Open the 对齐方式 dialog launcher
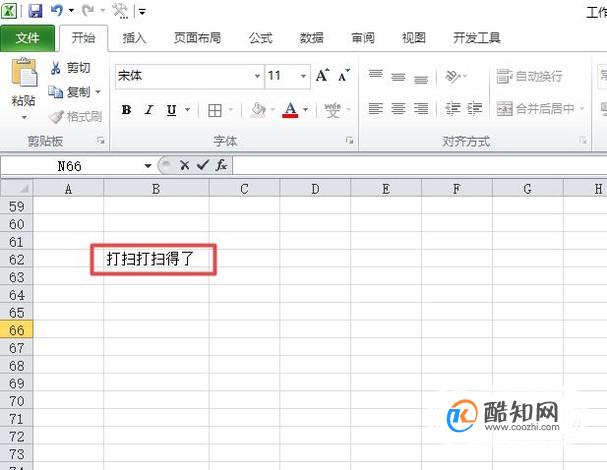The height and width of the screenshot is (470, 607). (x=583, y=141)
